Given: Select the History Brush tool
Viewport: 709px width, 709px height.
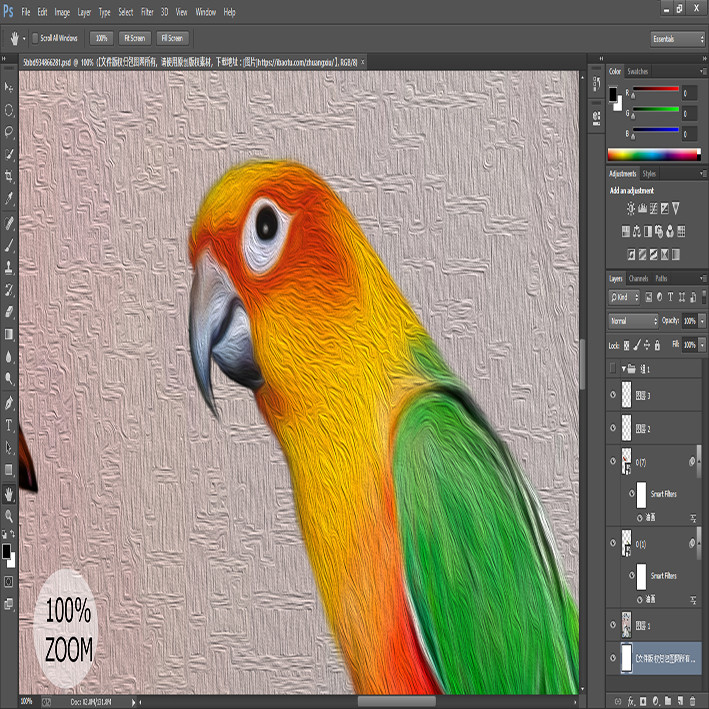Looking at the screenshot, I should coord(9,289).
